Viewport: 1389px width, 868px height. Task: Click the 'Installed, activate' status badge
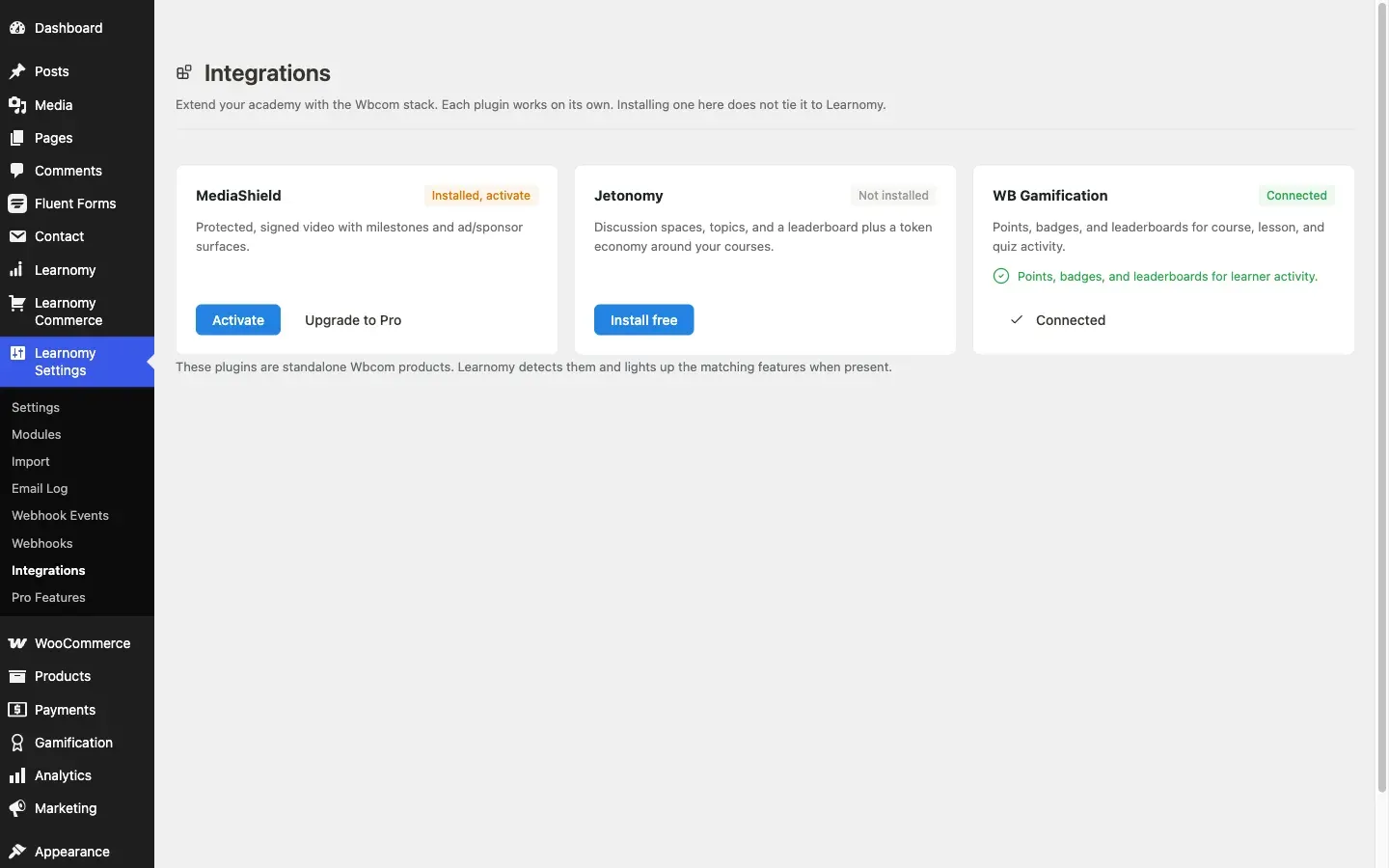(x=480, y=195)
